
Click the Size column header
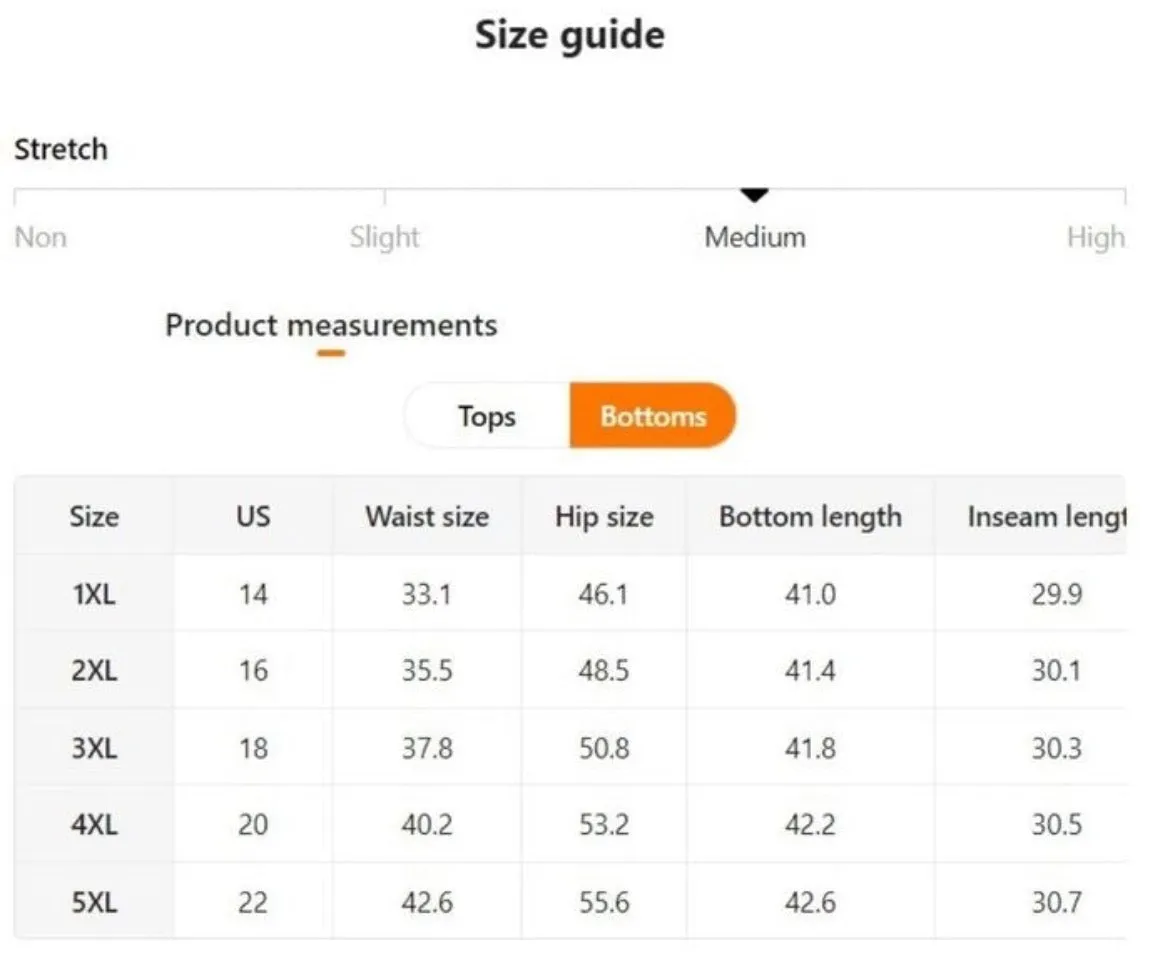pos(94,516)
